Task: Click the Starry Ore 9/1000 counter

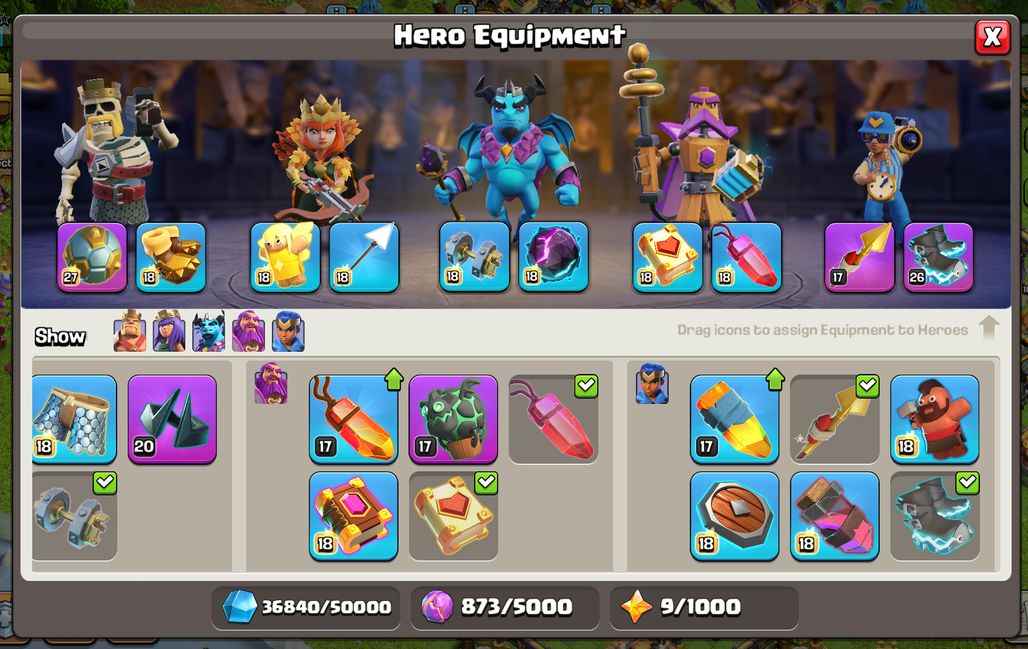Action: pyautogui.click(x=704, y=607)
